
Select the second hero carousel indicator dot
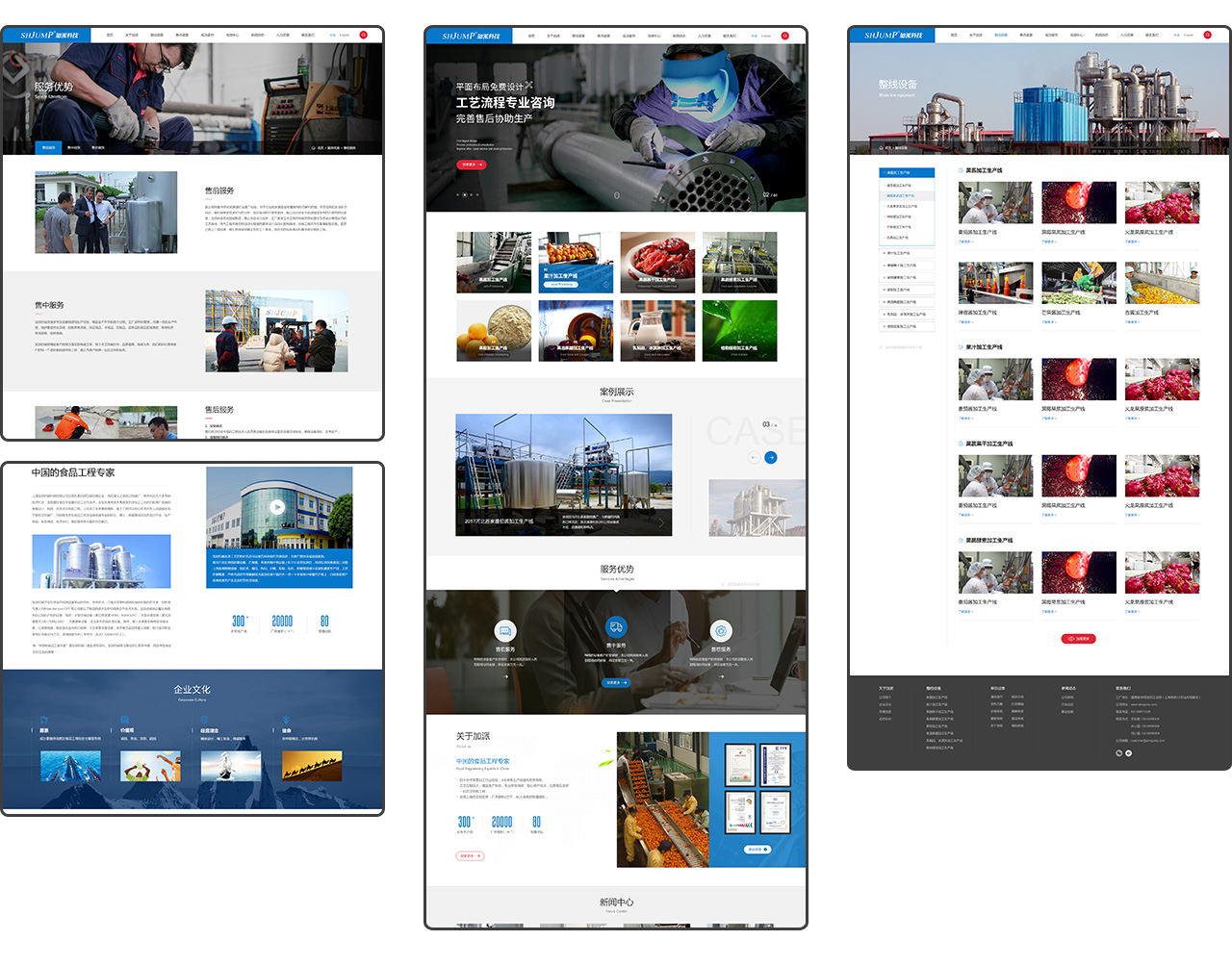(x=465, y=194)
